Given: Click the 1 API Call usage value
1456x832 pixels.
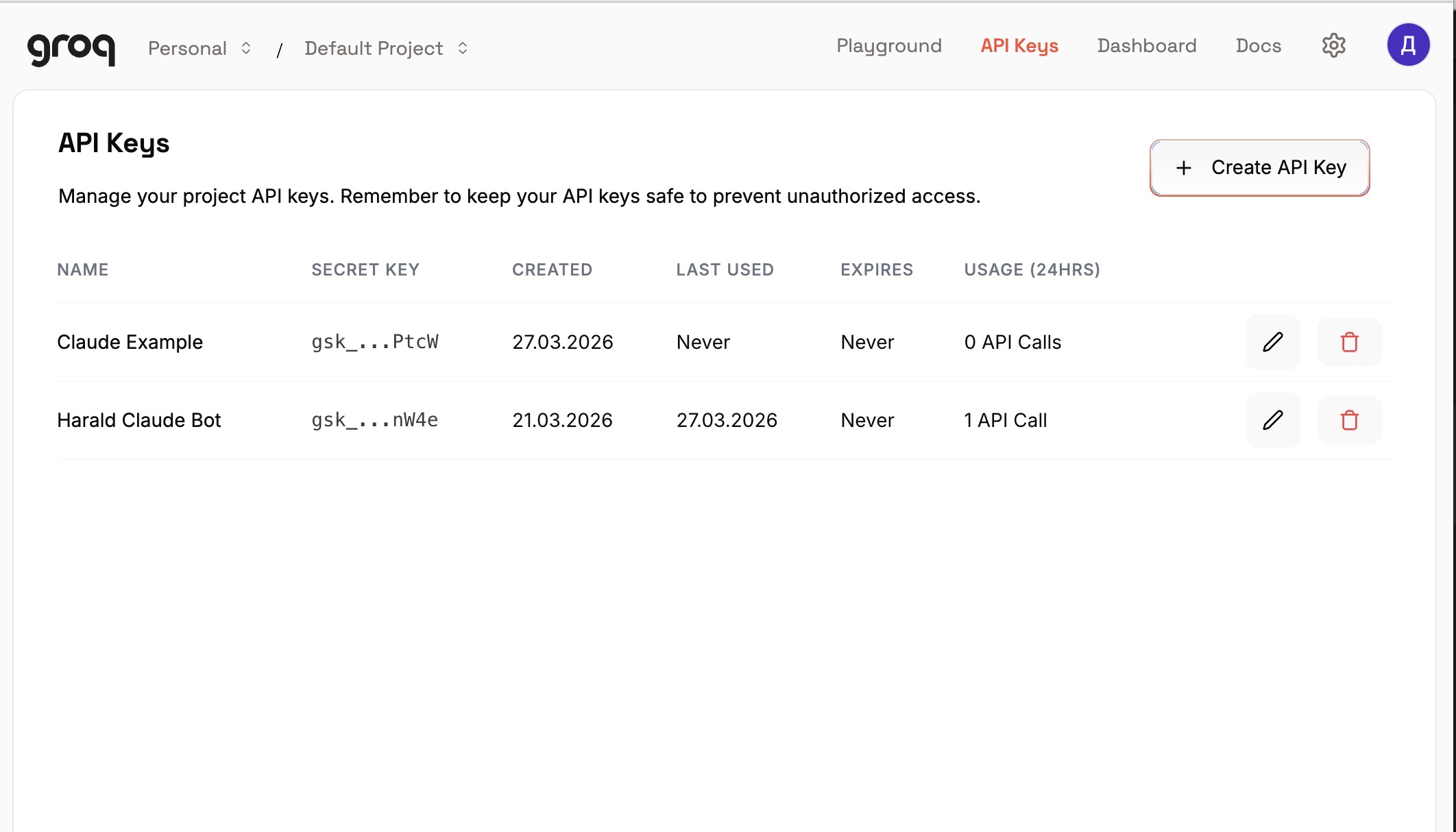Looking at the screenshot, I should 1005,420.
